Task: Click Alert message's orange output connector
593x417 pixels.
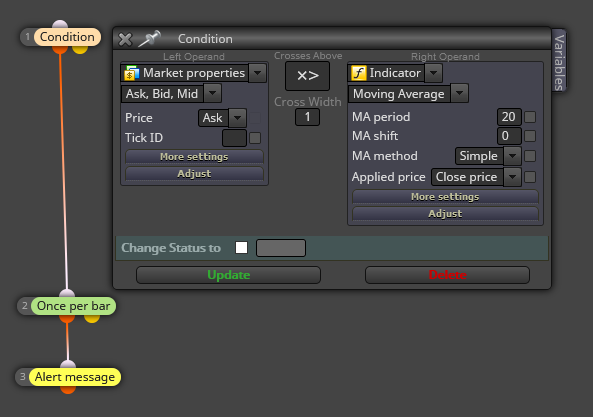Action: 68,390
